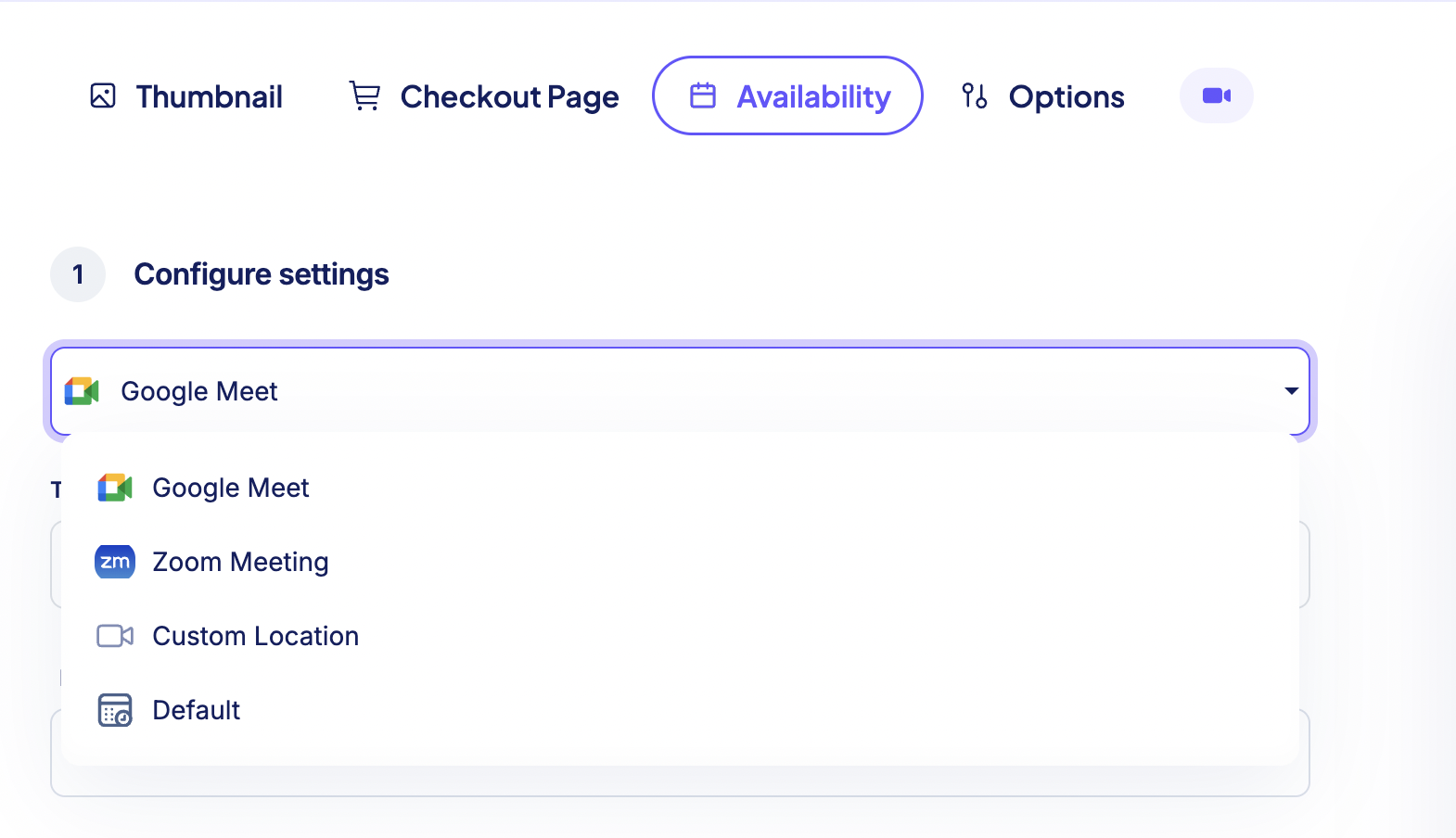The image size is (1456, 838).
Task: Pick the Default location option
Action: [x=680, y=710]
